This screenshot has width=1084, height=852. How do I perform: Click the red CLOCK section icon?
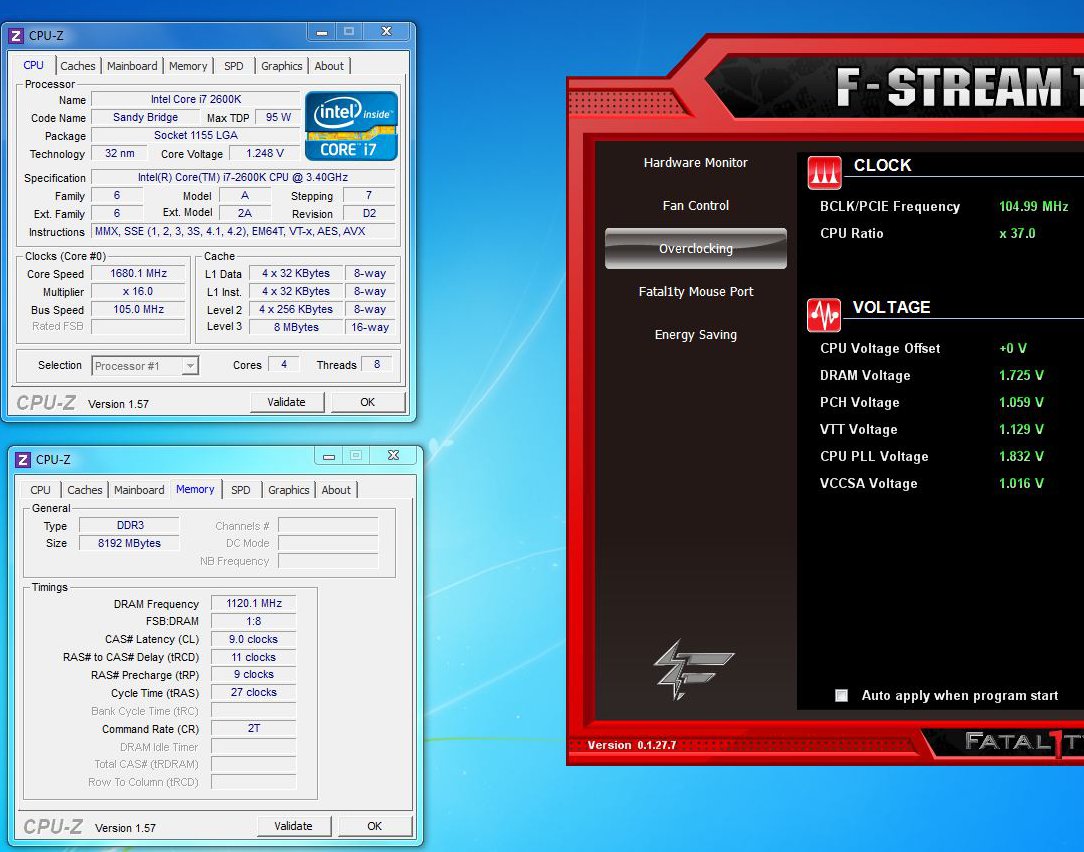pyautogui.click(x=824, y=173)
